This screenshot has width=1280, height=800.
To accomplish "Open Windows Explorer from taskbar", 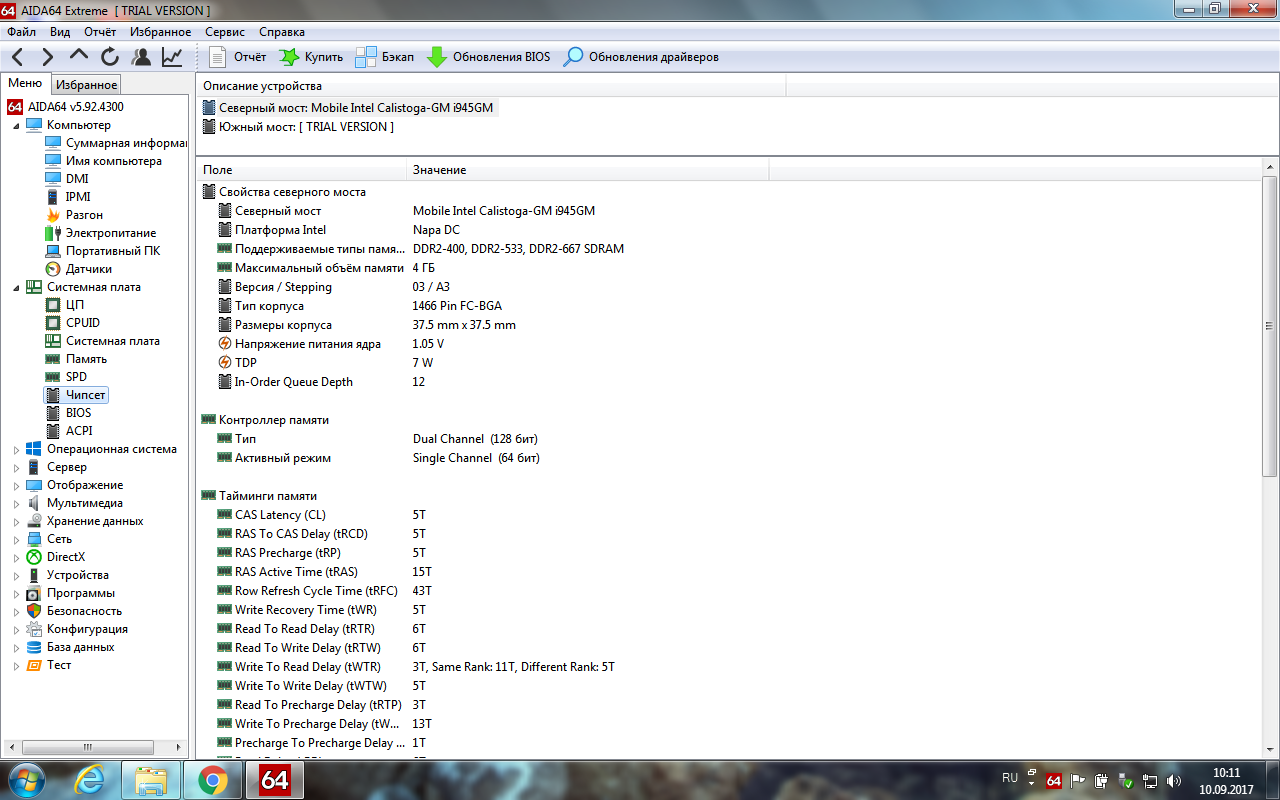I will coord(151,779).
